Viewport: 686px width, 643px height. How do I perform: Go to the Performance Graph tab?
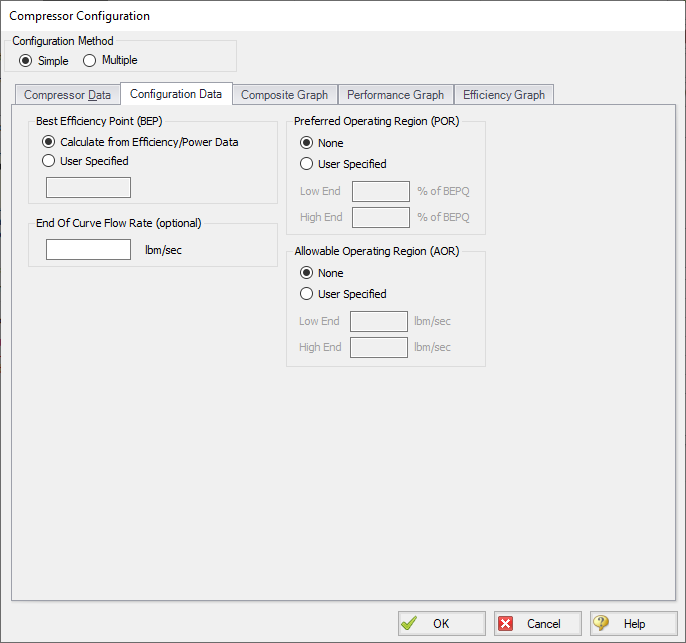point(395,95)
